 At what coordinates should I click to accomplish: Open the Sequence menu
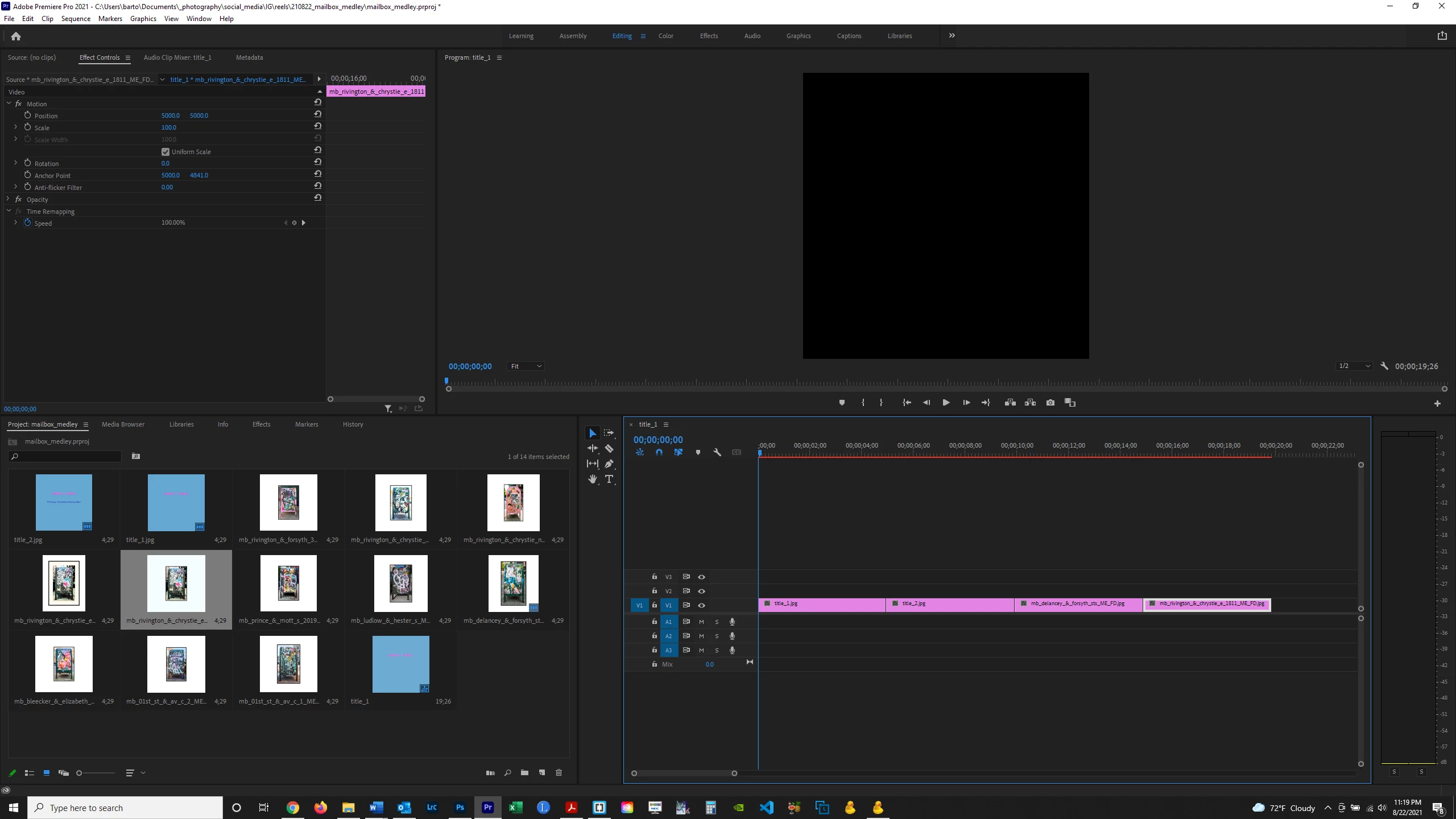coord(76,19)
